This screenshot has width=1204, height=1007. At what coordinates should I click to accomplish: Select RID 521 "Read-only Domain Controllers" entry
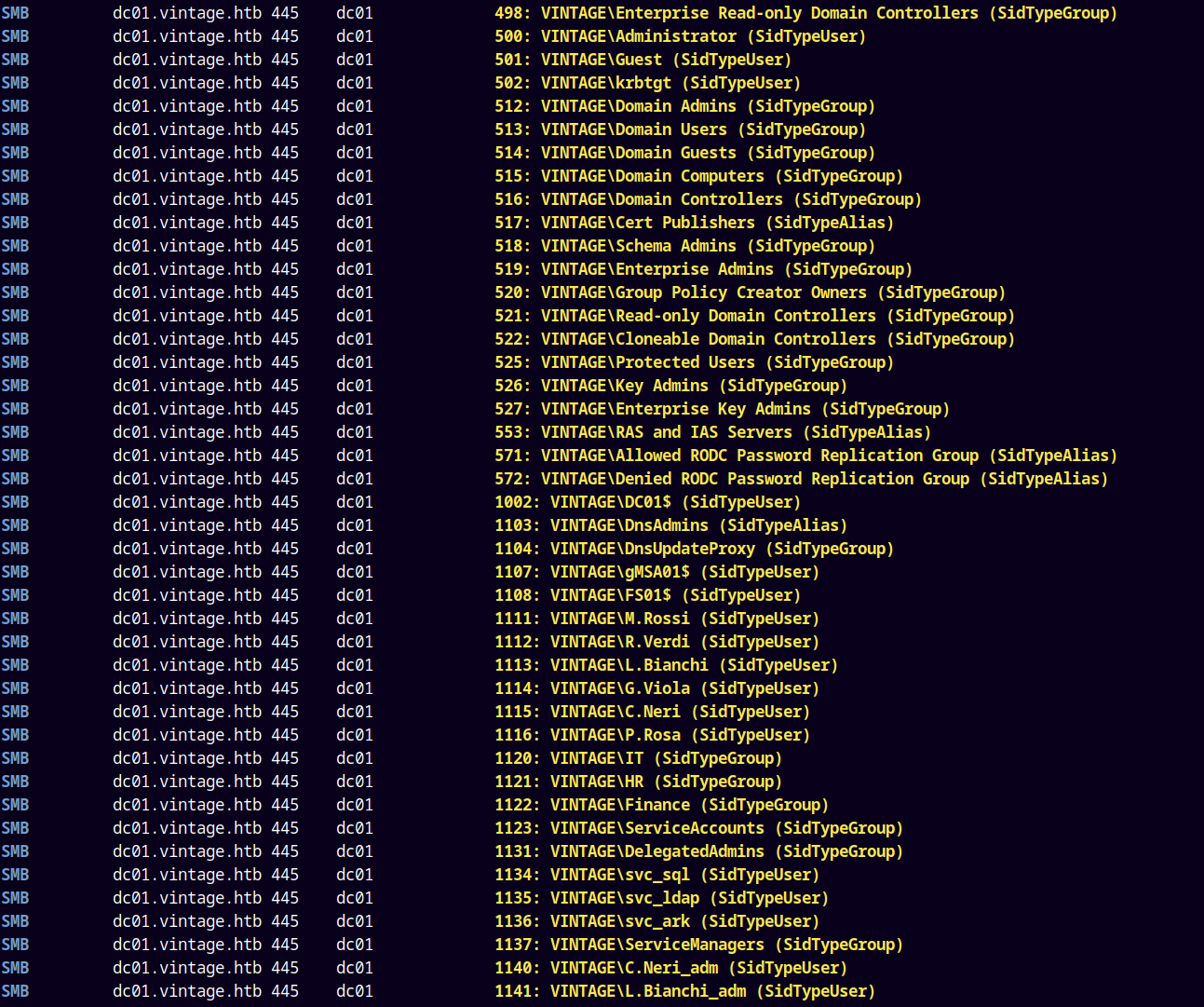(778, 316)
